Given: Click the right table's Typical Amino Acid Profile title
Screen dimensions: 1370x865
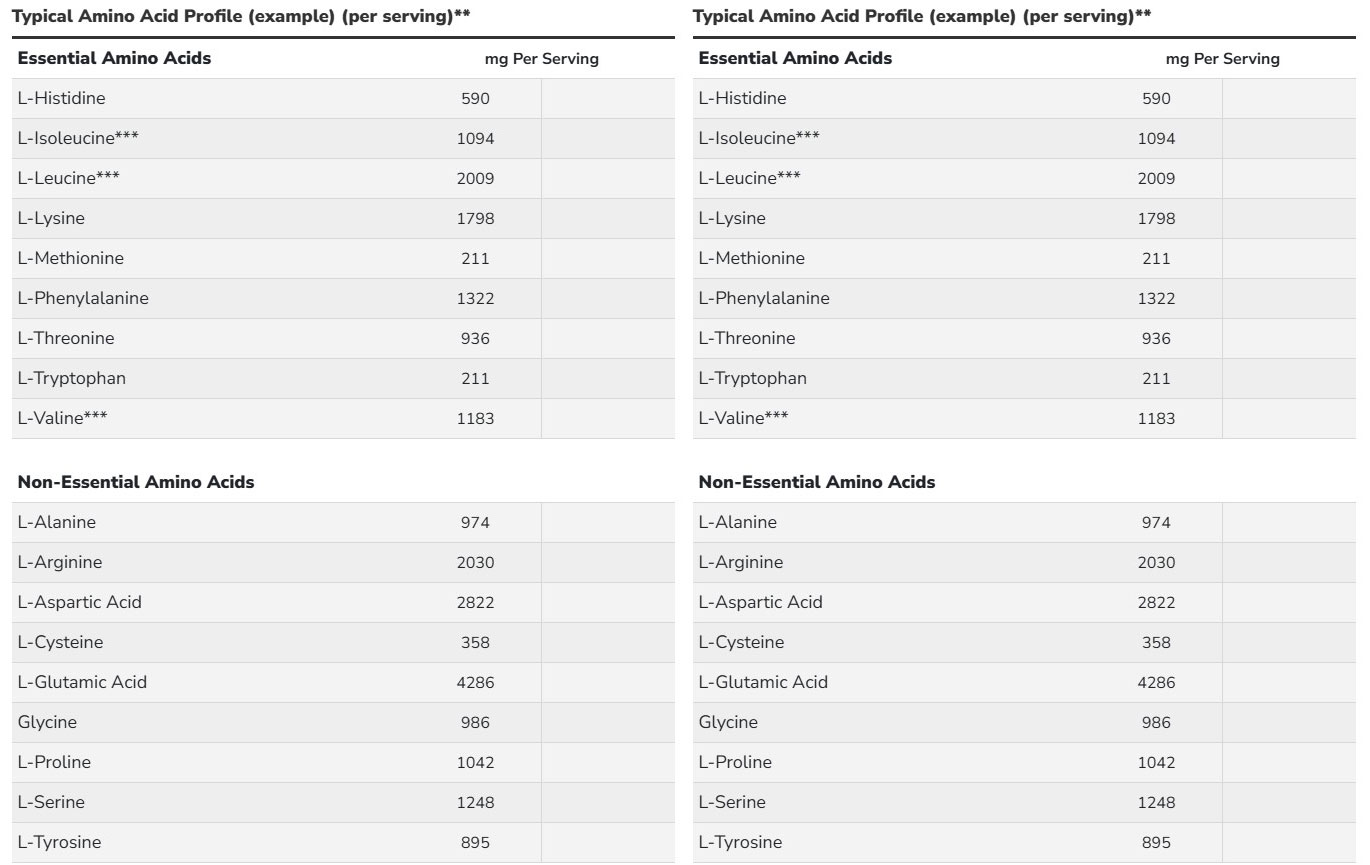Looking at the screenshot, I should pyautogui.click(x=921, y=16).
